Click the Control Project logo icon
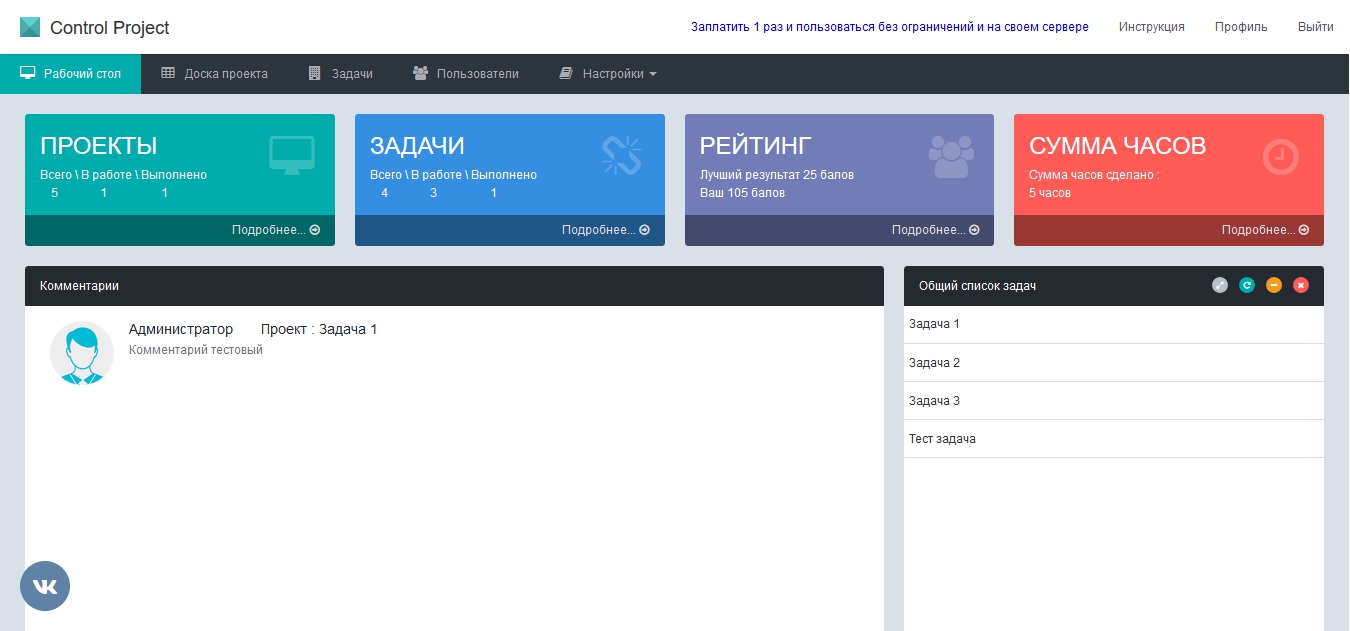The width and height of the screenshot is (1350, 631). tap(31, 27)
